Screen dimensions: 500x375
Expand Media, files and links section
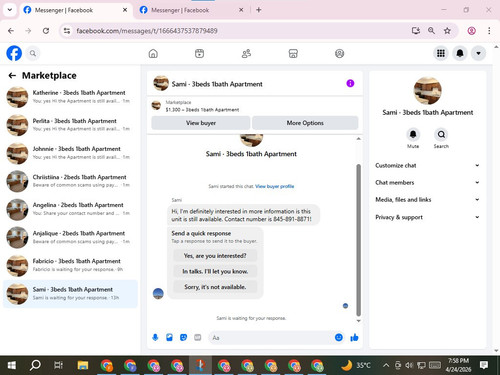(x=427, y=200)
